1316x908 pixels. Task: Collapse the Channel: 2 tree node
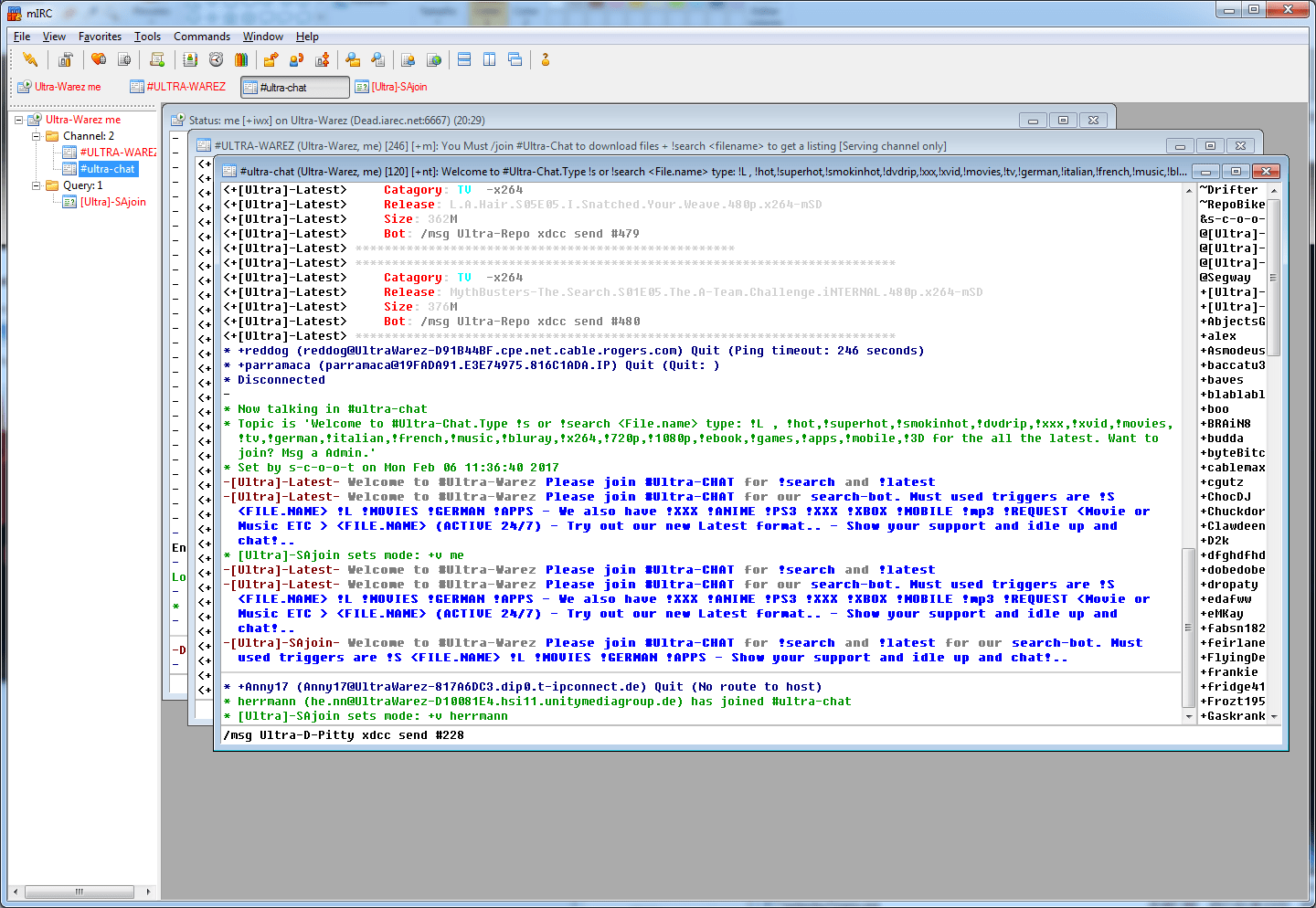[x=36, y=136]
